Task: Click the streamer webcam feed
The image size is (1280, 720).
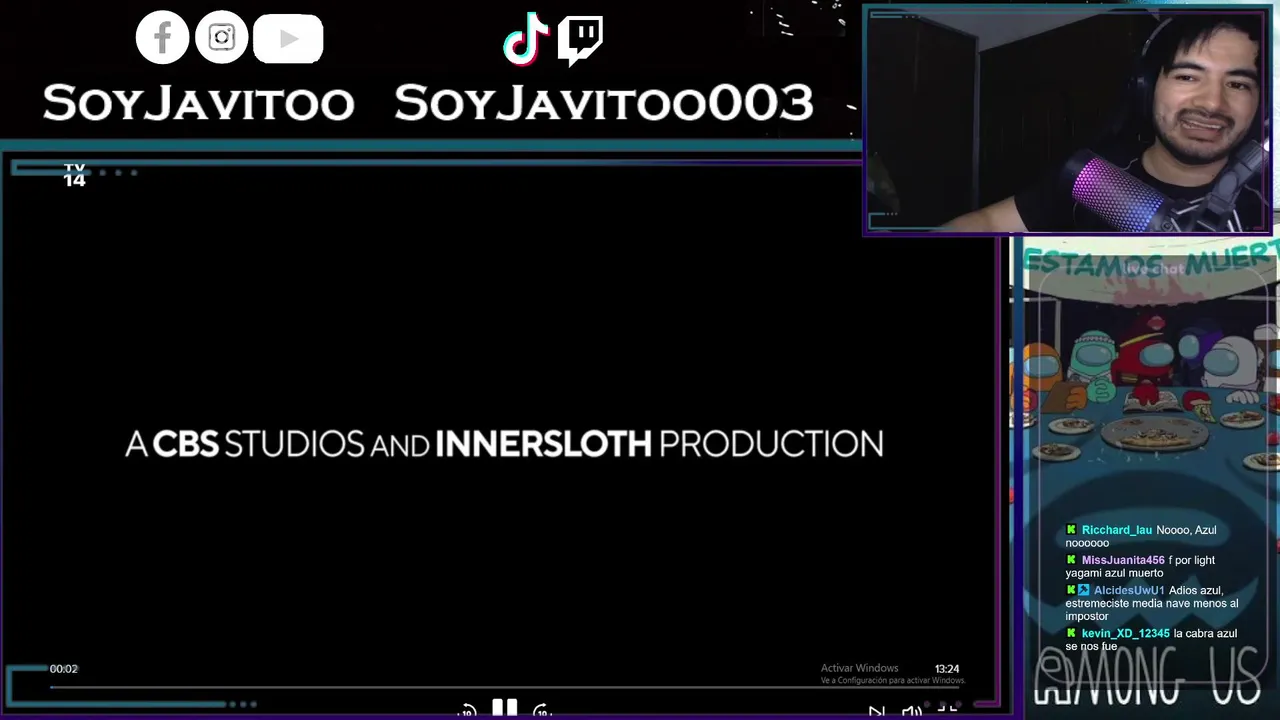Action: (x=1068, y=120)
